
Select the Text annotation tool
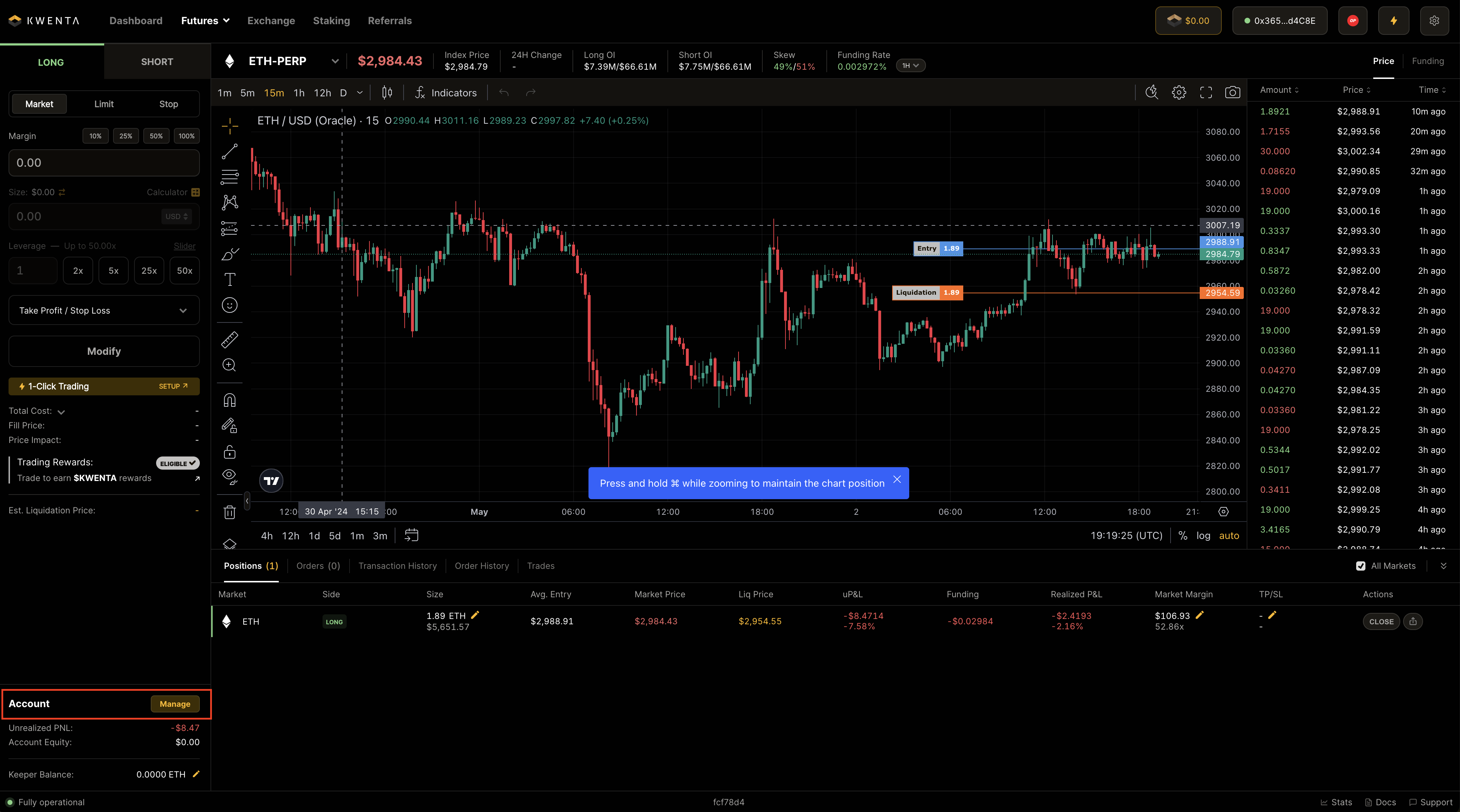click(x=230, y=279)
